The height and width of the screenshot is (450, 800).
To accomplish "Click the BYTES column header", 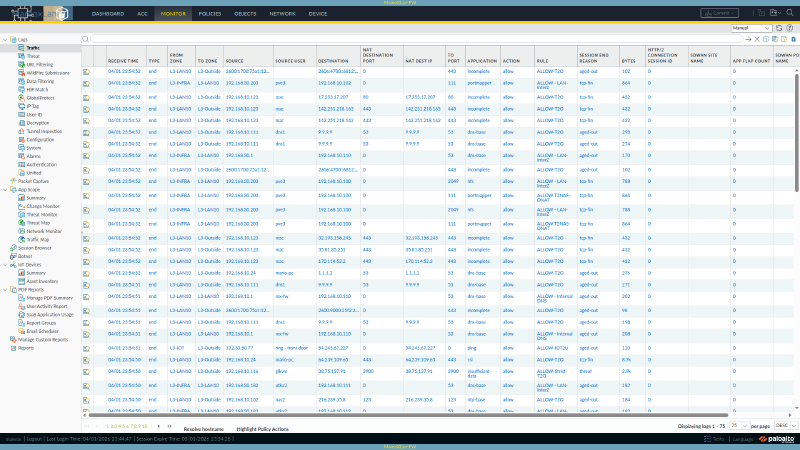I will click(629, 61).
